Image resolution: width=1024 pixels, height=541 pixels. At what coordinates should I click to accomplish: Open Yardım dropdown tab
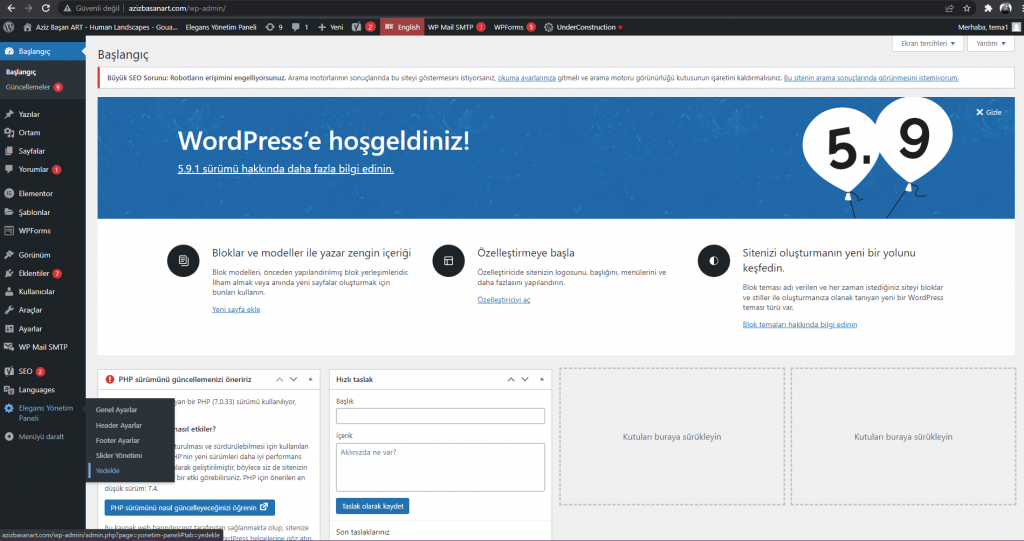pyautogui.click(x=991, y=43)
